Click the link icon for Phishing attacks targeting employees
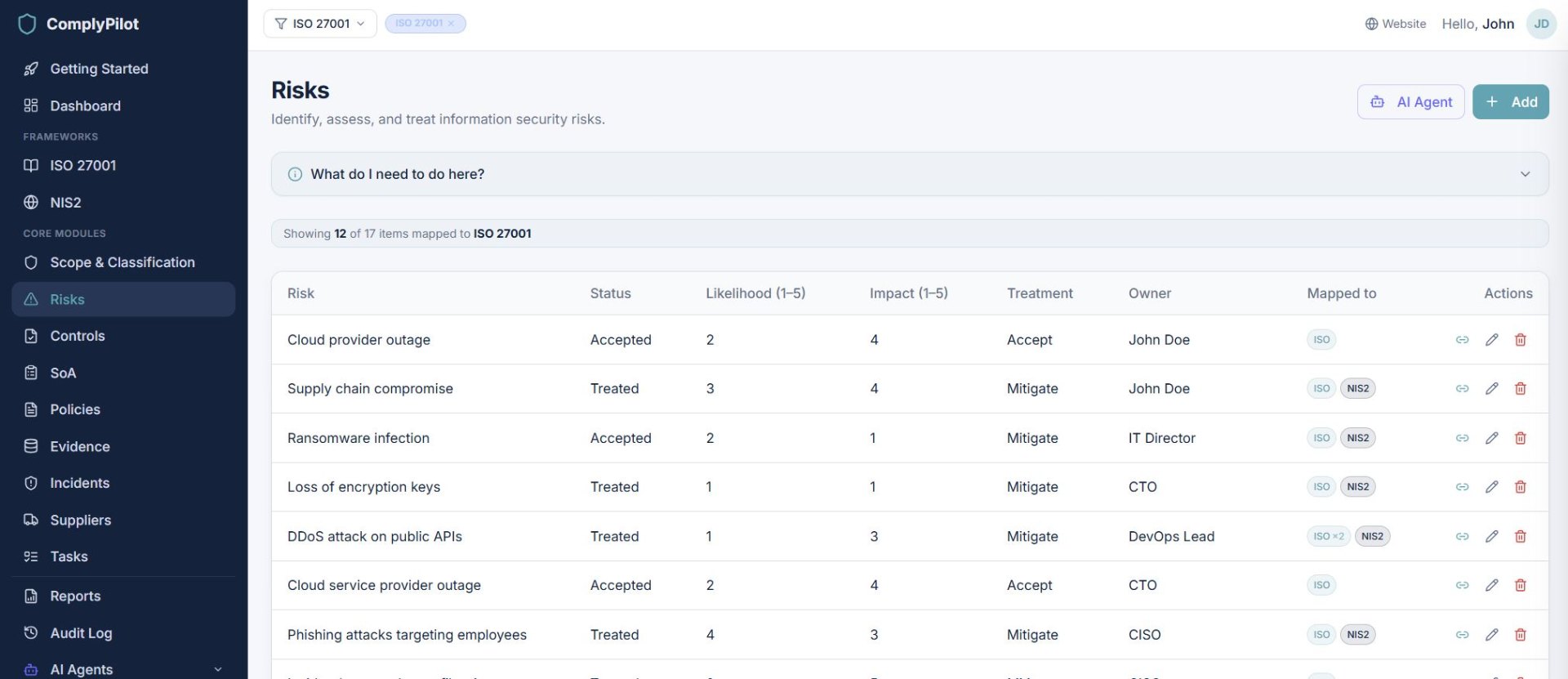1568x679 pixels. click(x=1462, y=635)
